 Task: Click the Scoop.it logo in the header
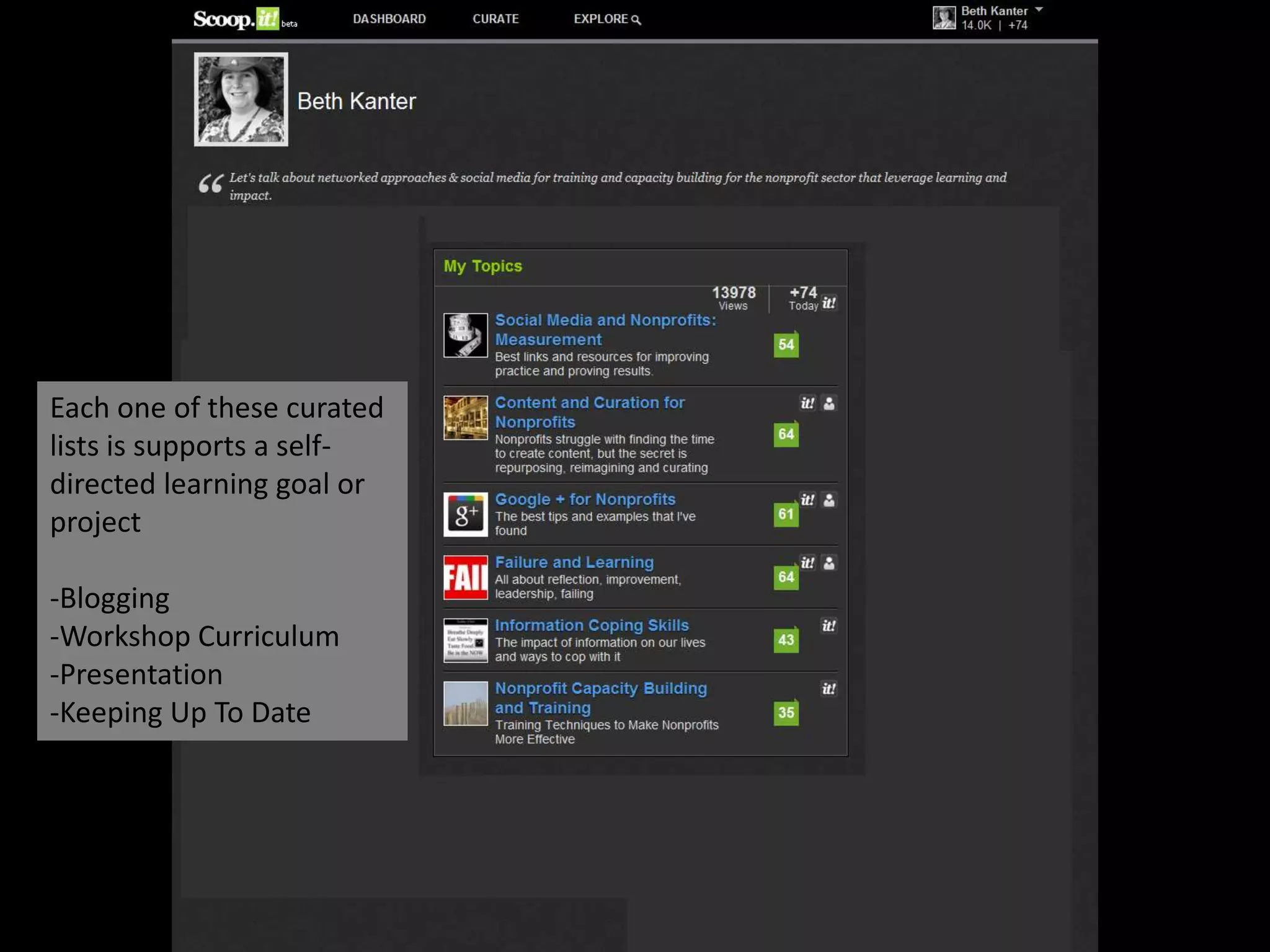[x=237, y=19]
